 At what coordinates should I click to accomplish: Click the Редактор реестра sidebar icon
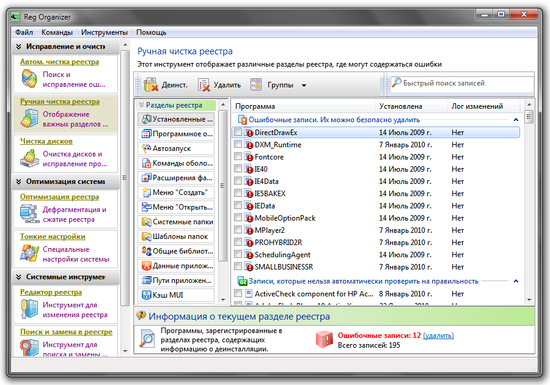click(29, 309)
